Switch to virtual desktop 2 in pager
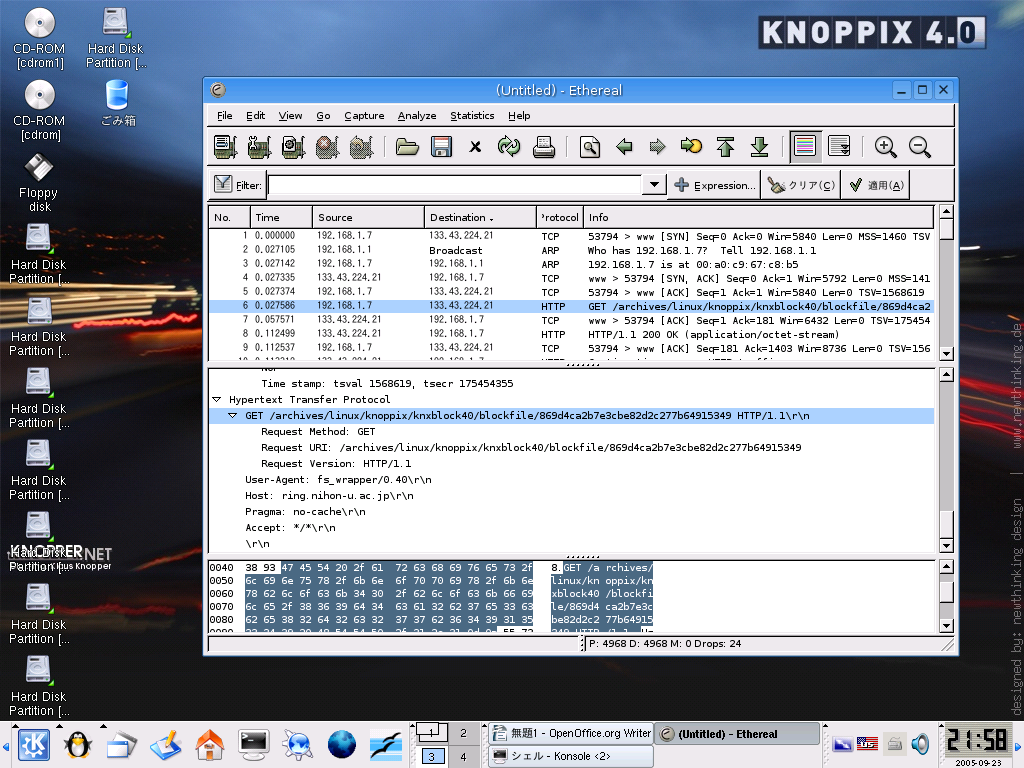 (x=463, y=733)
